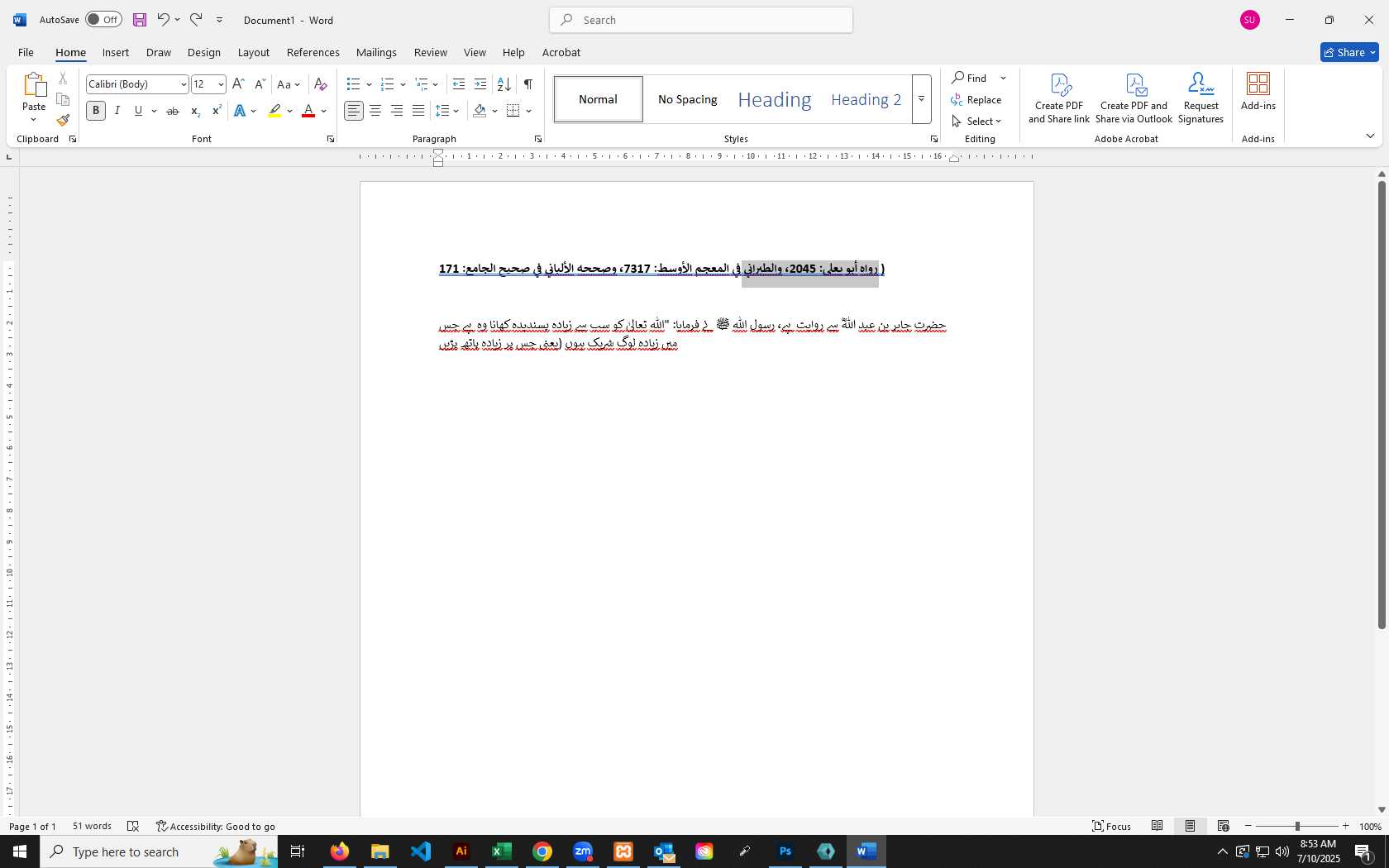Switch to the Design tab
Screen dimensions: 1389x868
203,52
